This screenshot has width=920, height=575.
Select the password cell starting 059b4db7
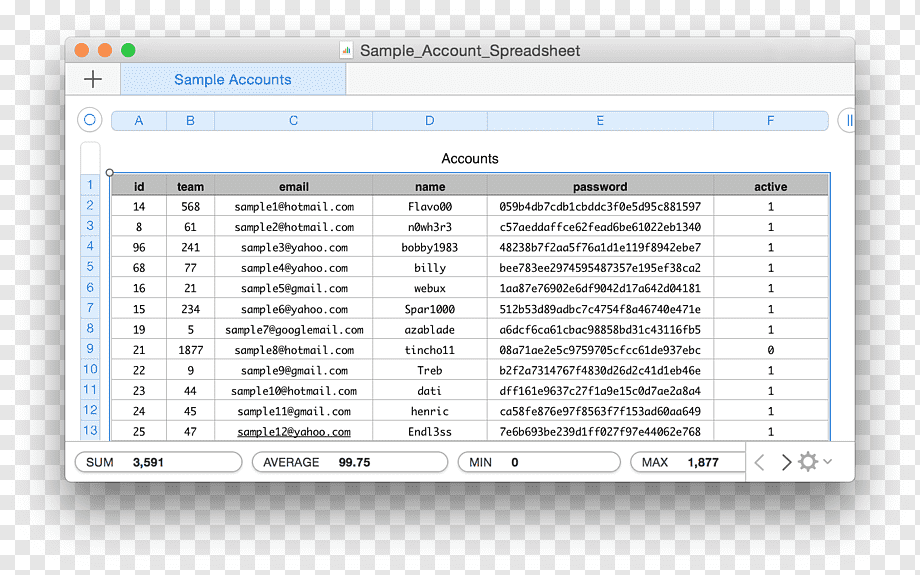(x=600, y=207)
